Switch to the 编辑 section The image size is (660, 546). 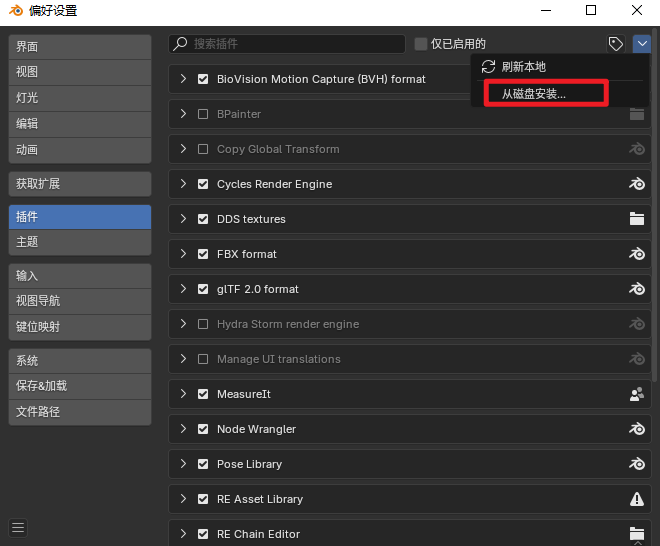pos(80,124)
